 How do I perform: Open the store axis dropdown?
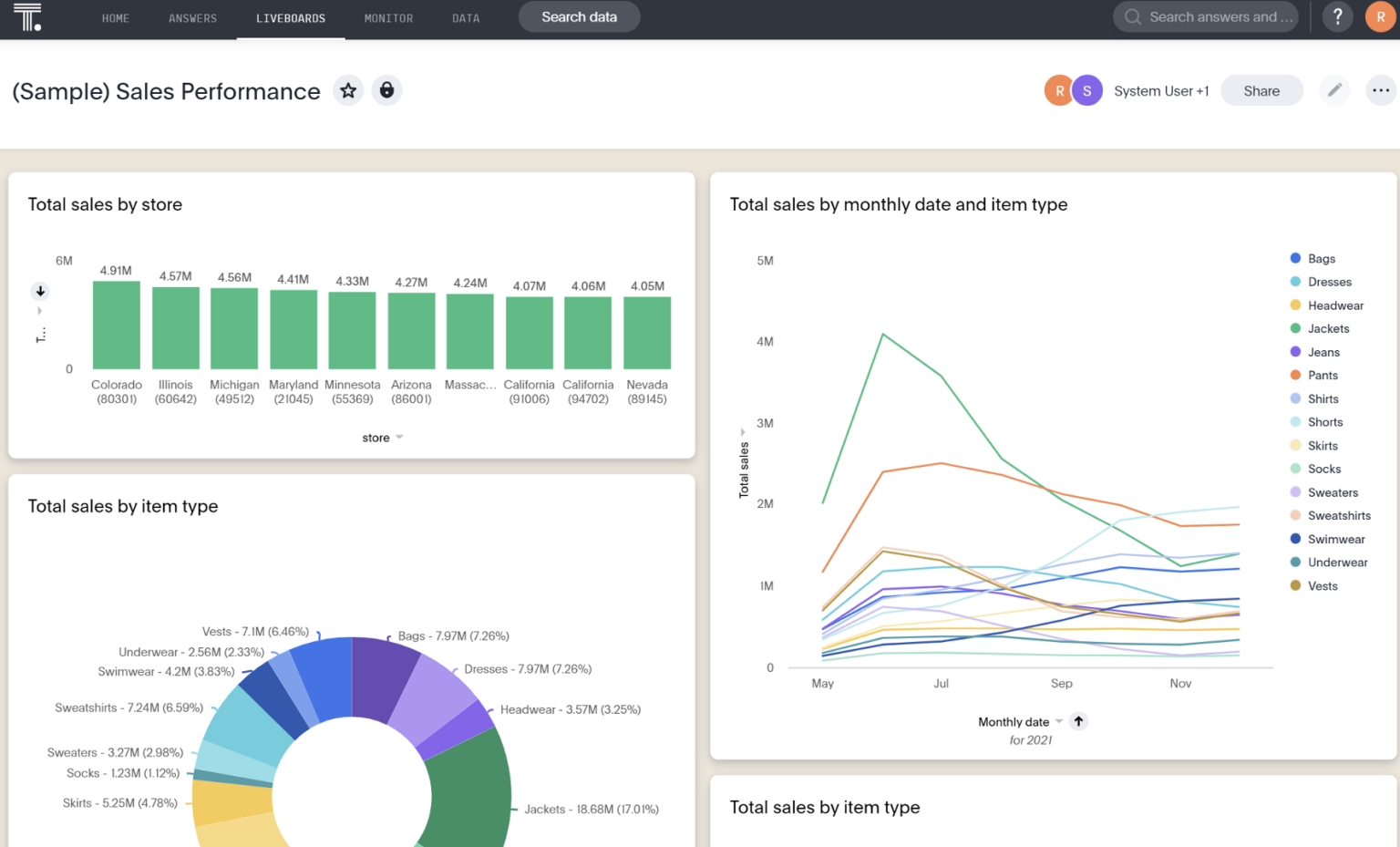coord(382,437)
